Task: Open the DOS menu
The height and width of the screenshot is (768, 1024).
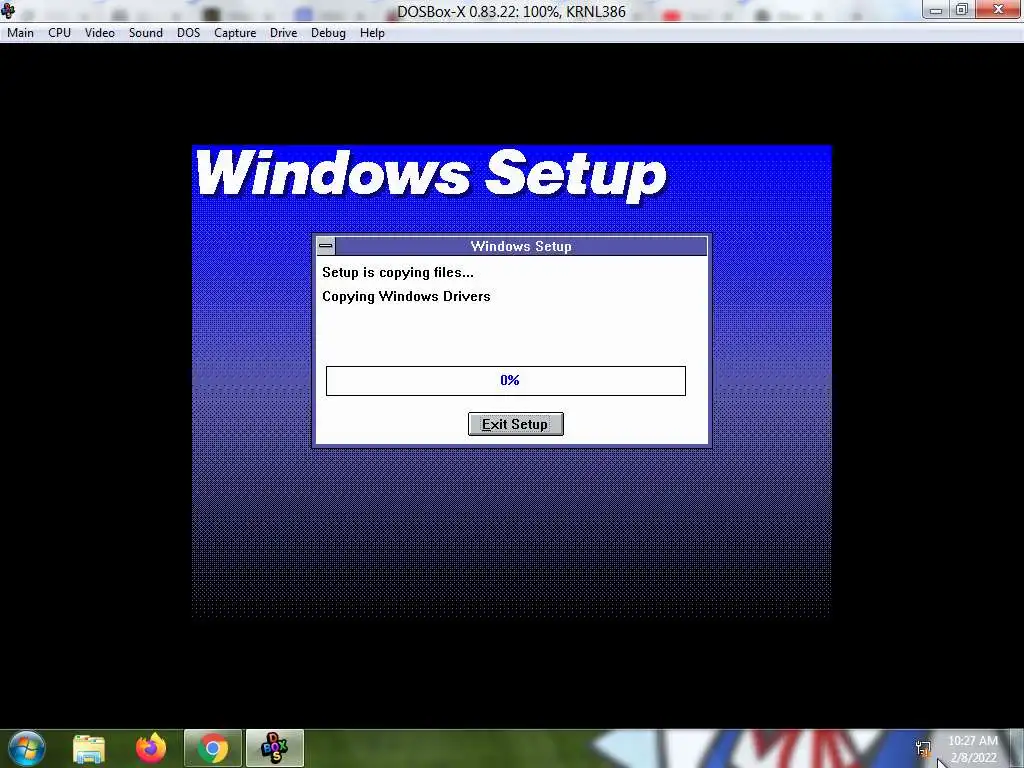Action: [188, 33]
